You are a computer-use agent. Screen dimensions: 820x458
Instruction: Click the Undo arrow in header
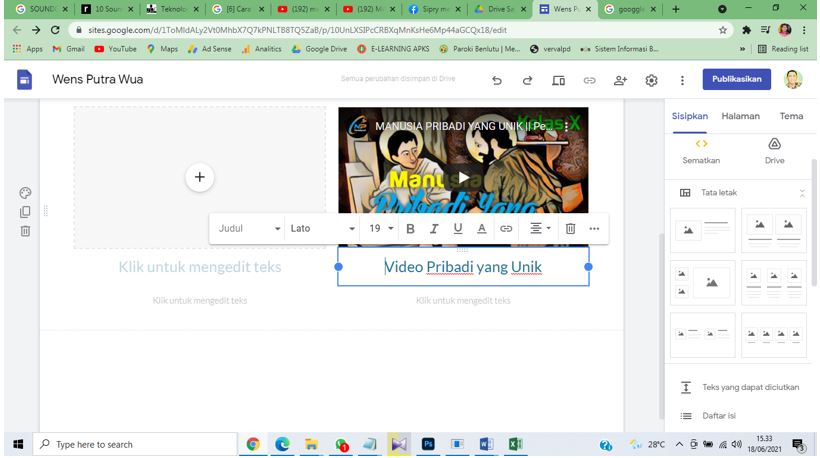click(497, 80)
